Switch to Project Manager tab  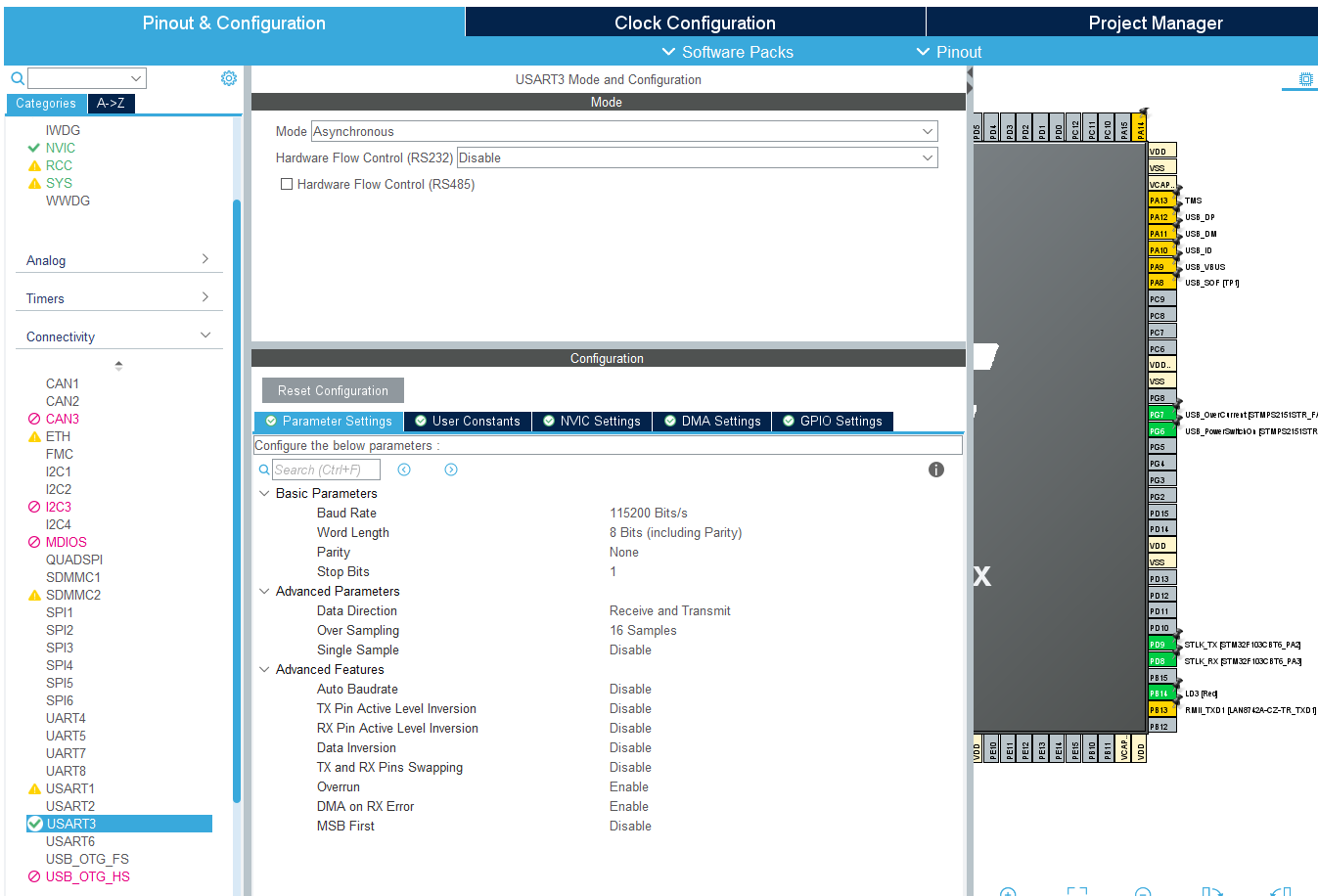(x=1122, y=22)
